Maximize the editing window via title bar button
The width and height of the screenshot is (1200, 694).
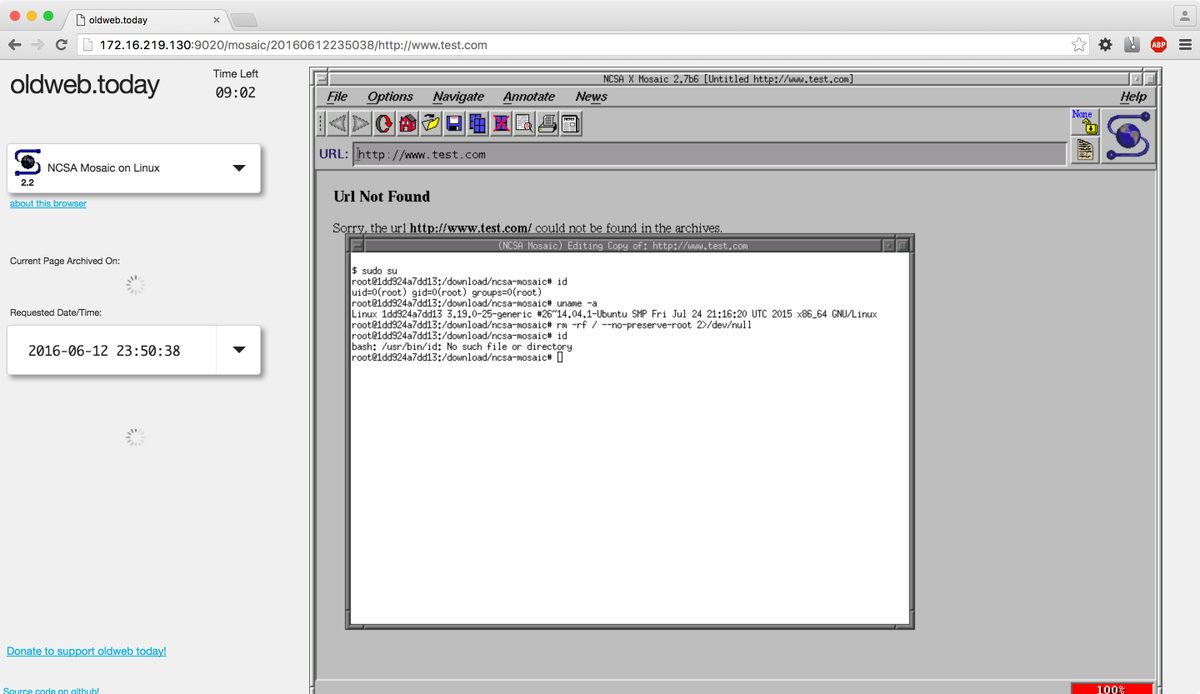coord(903,245)
